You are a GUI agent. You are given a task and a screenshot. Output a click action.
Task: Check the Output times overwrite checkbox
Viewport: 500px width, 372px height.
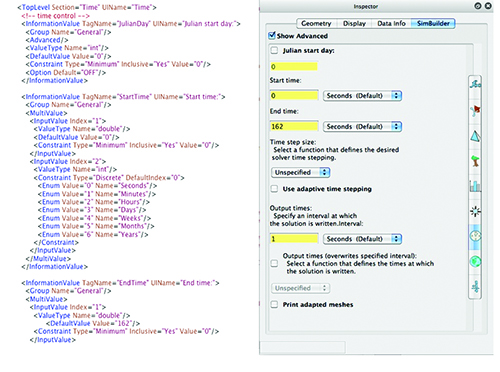(x=274, y=263)
